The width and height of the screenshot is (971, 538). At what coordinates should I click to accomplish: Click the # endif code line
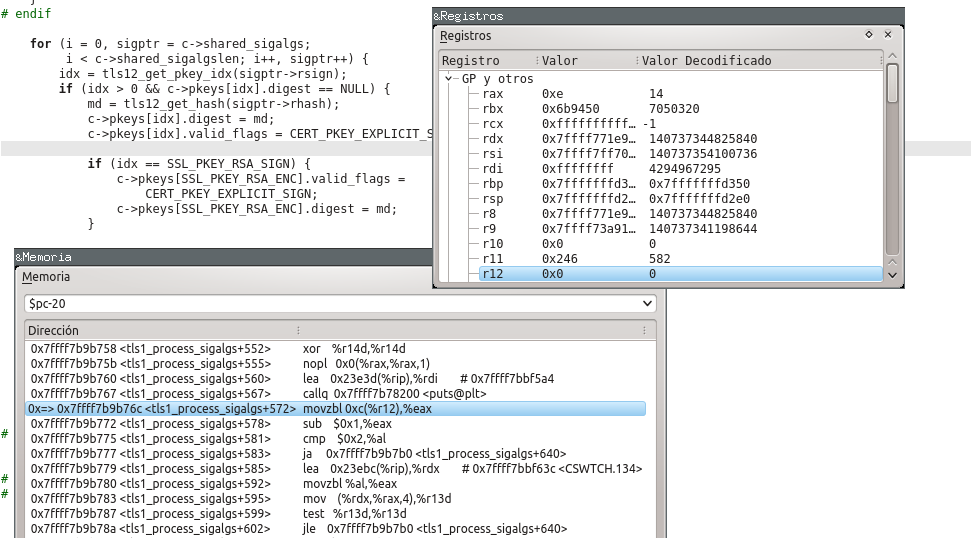pos(26,14)
